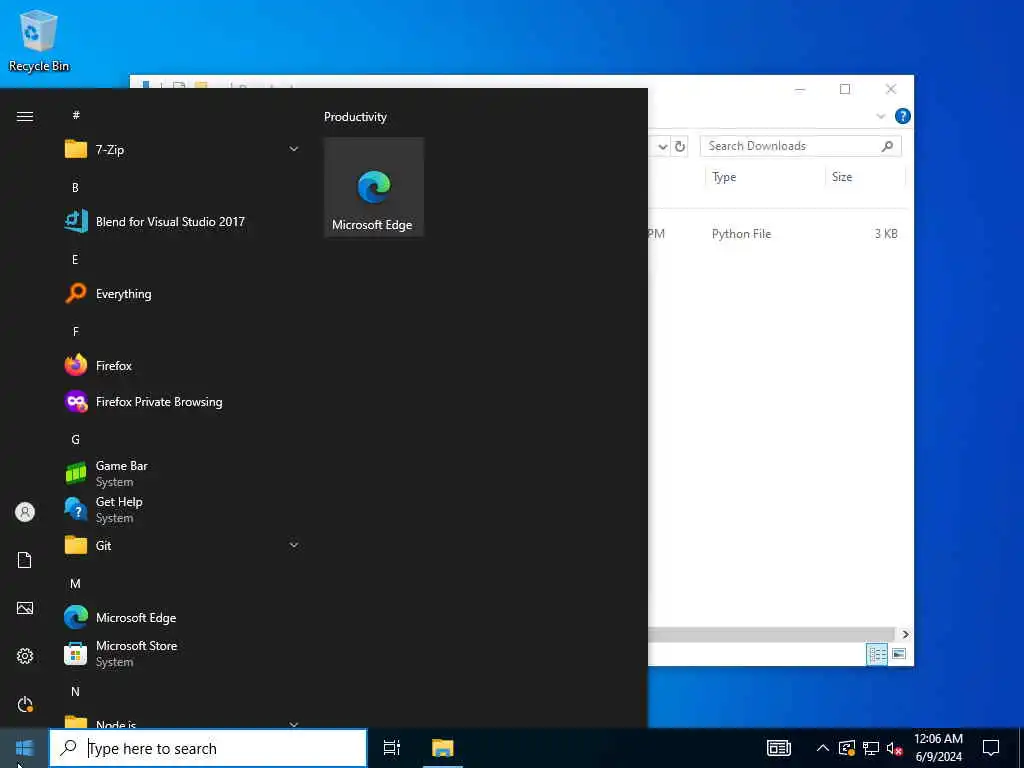The width and height of the screenshot is (1024, 768).
Task: Open the notification Action Center
Action: pyautogui.click(x=991, y=748)
